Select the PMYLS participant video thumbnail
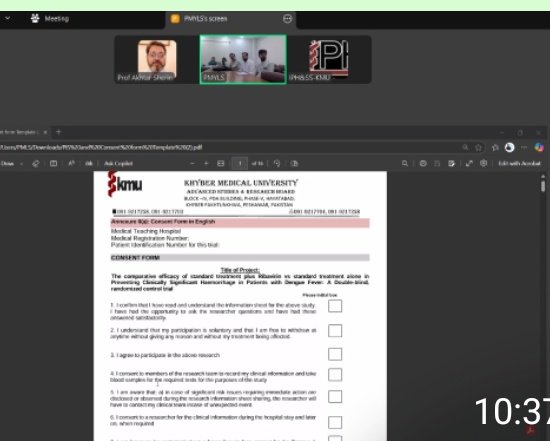The width and height of the screenshot is (550, 441). 243,59
